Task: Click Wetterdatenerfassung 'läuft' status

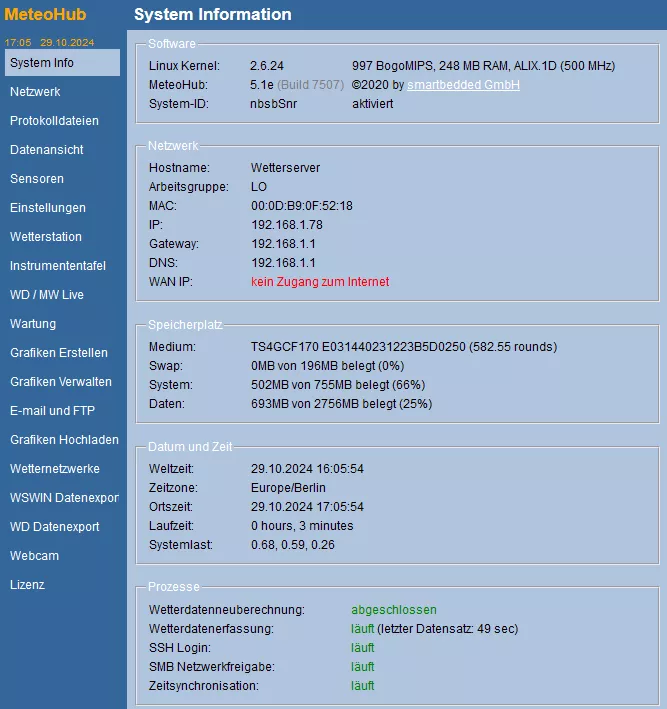Action: tap(363, 629)
